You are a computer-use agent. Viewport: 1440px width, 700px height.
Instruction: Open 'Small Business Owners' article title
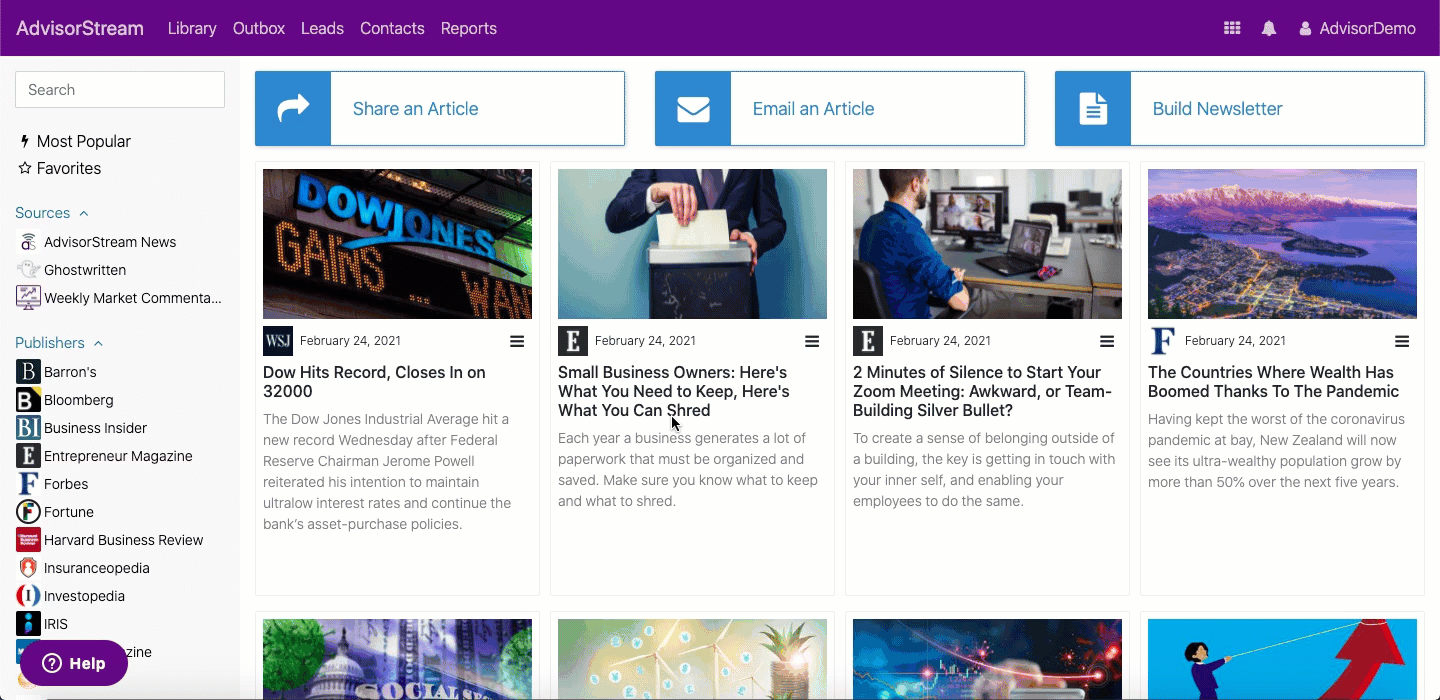674,391
